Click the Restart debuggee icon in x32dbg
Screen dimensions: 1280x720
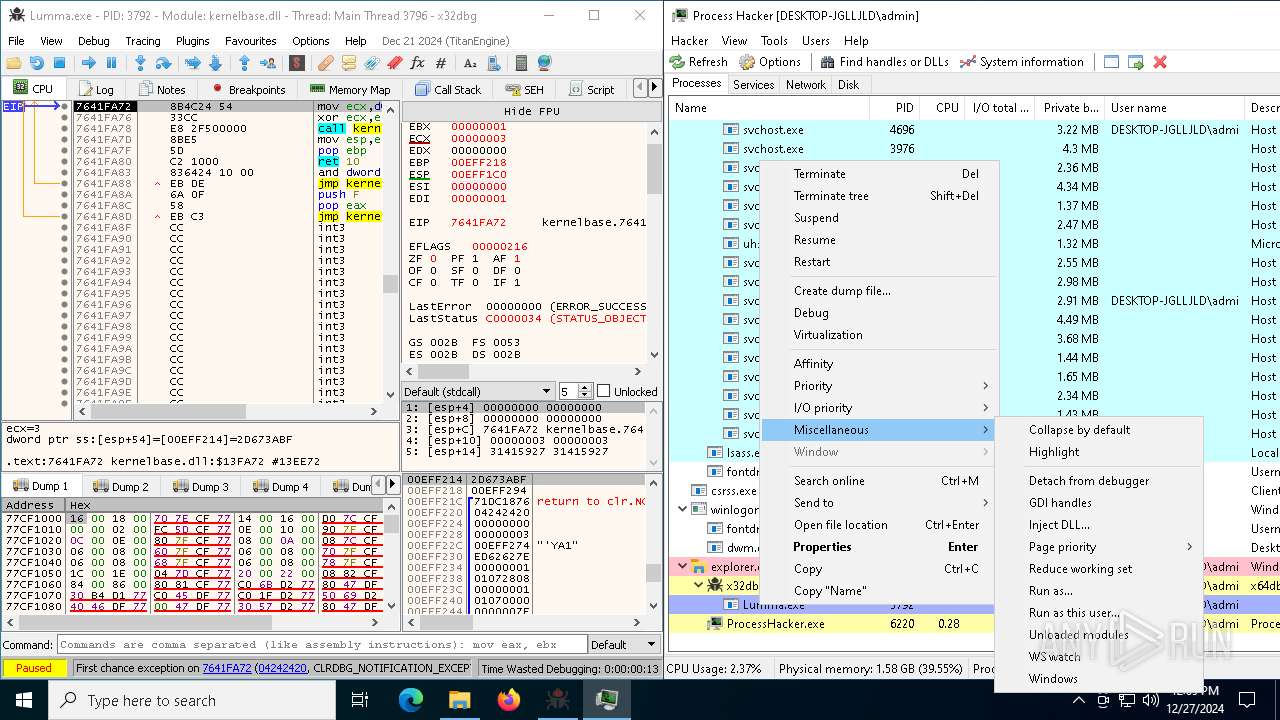tap(37, 63)
